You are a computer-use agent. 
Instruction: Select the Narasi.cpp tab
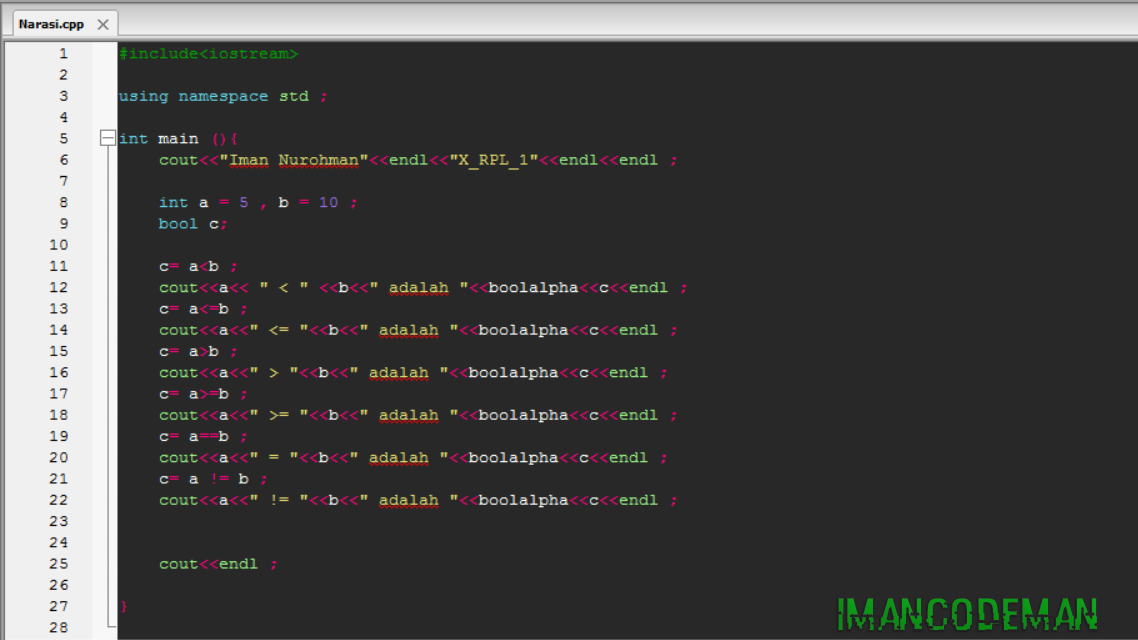pos(50,22)
